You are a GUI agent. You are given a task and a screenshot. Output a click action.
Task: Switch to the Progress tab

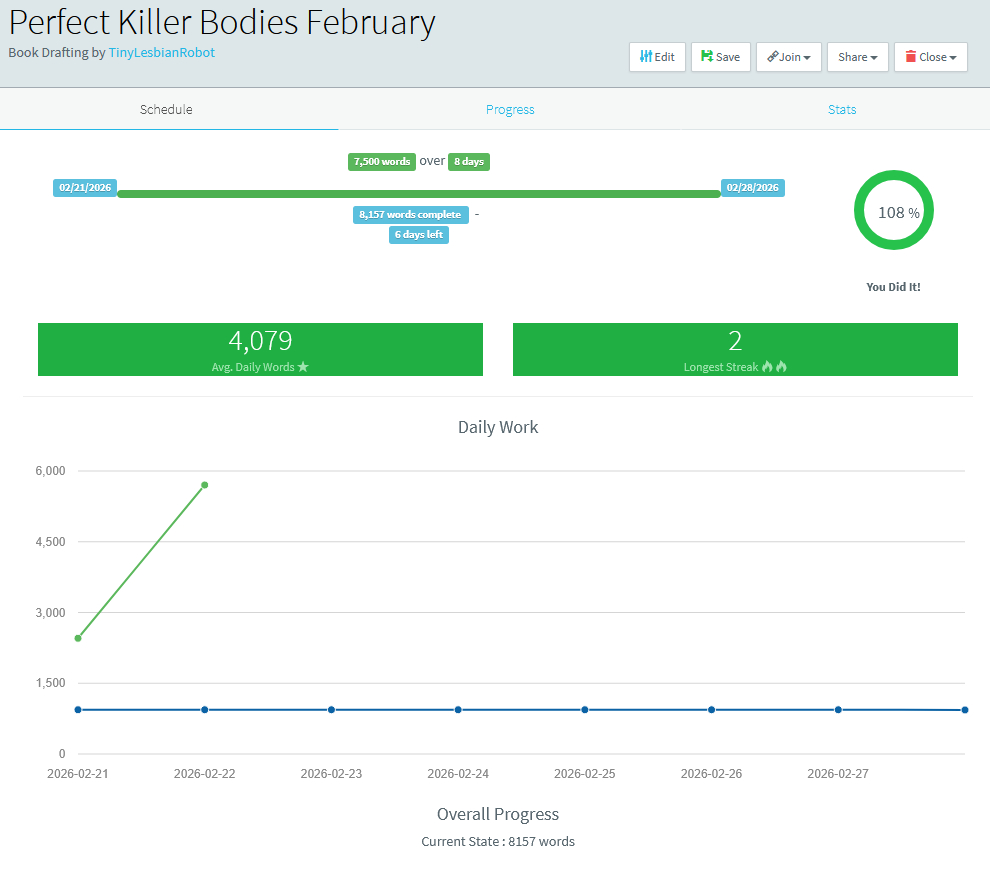point(510,109)
